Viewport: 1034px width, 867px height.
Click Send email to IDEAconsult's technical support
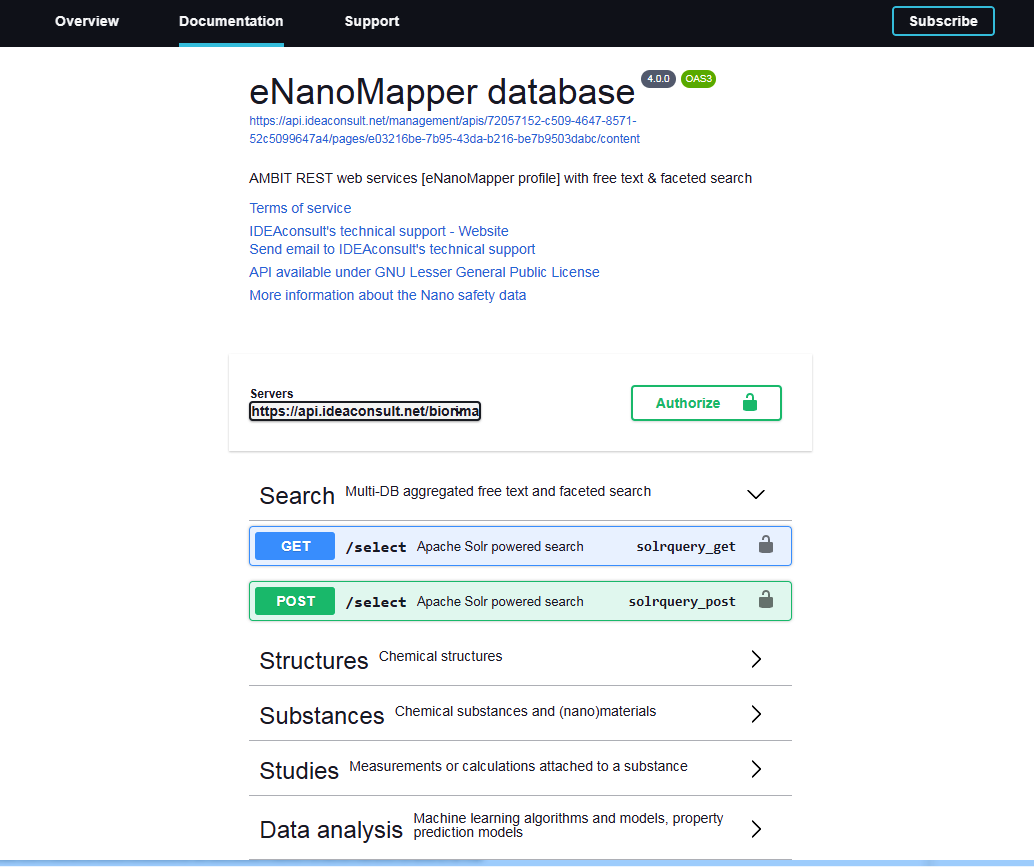click(x=392, y=249)
